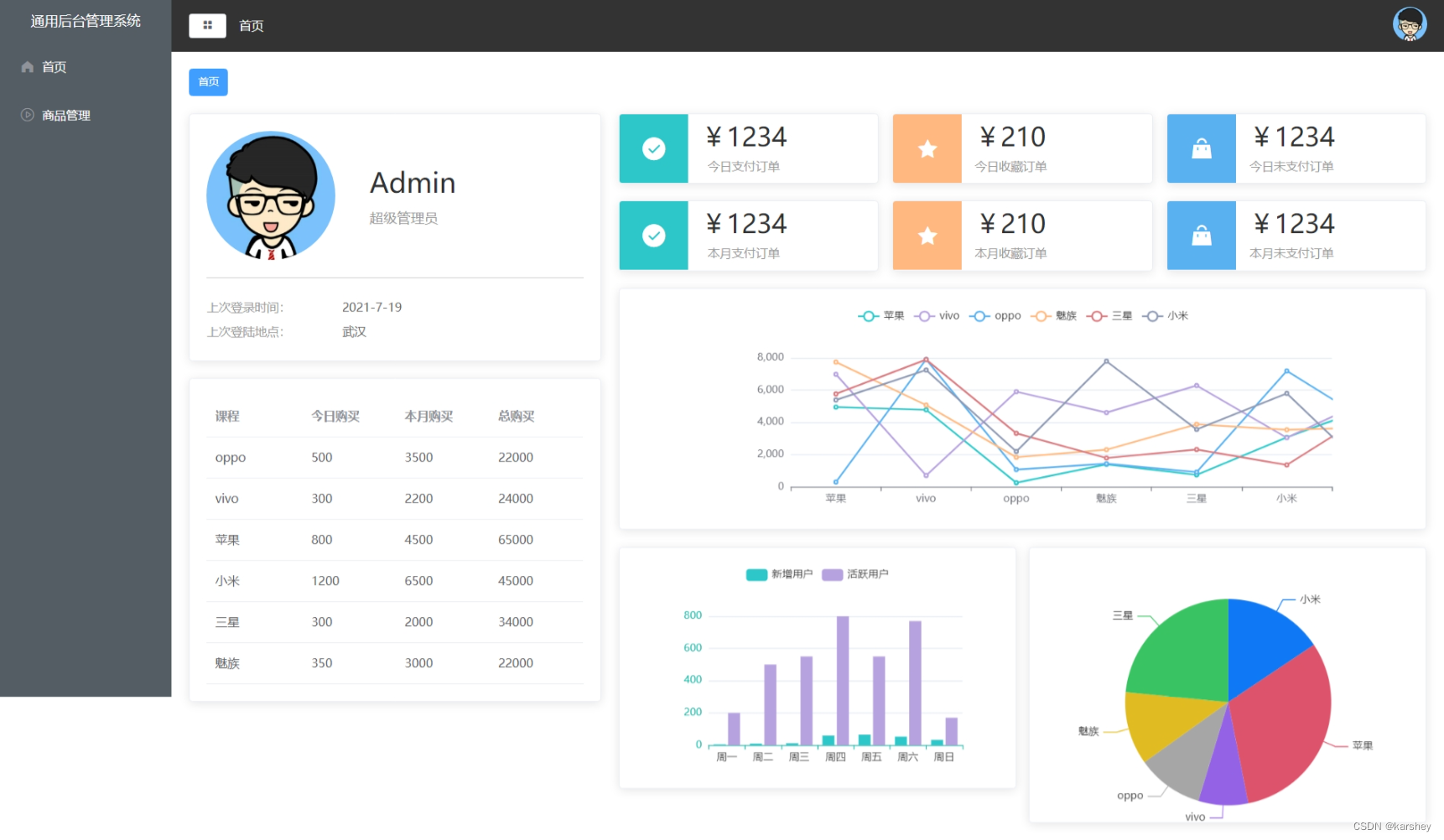Toggle 活跃用户 legend in bar chart

point(855,574)
